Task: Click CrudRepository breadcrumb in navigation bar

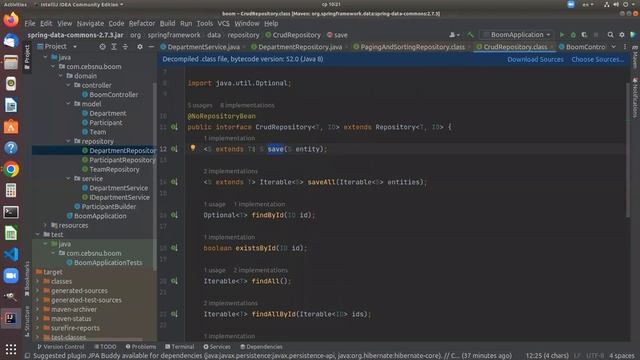Action: (293, 35)
